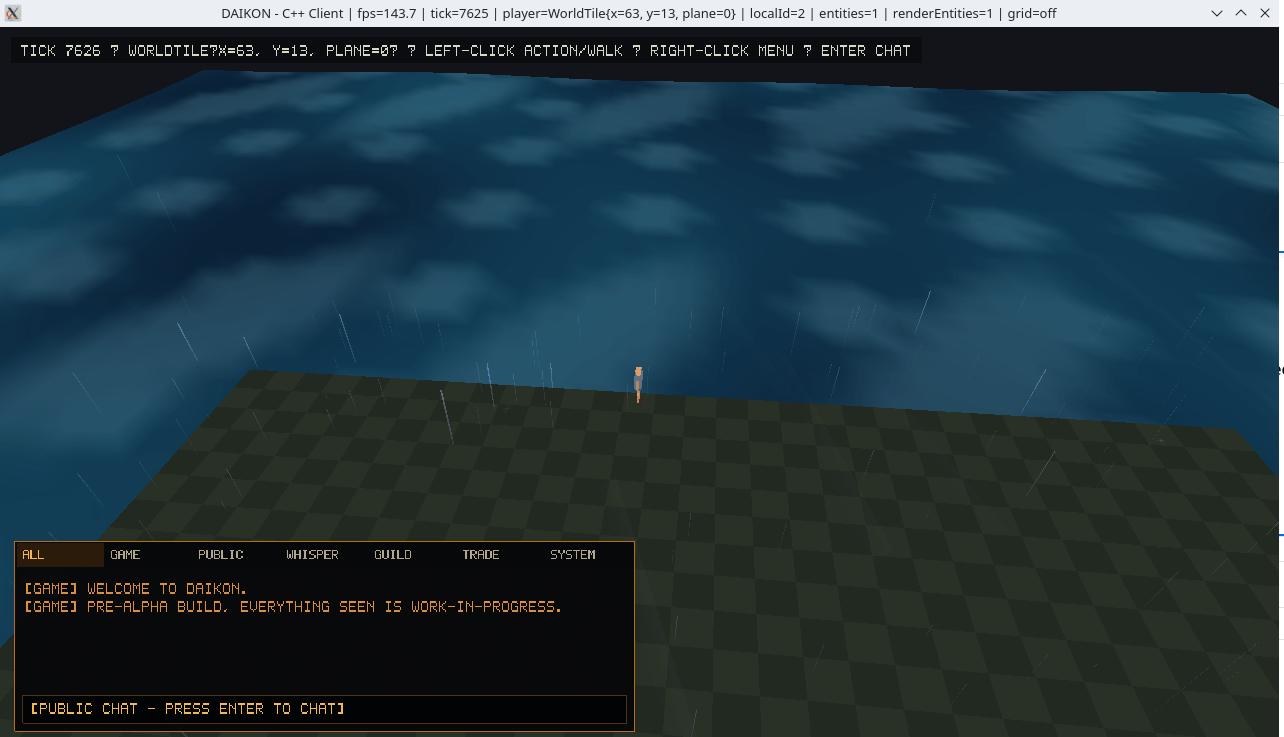Click the X11 window menu icon
The width and height of the screenshot is (1284, 737).
tap(13, 13)
